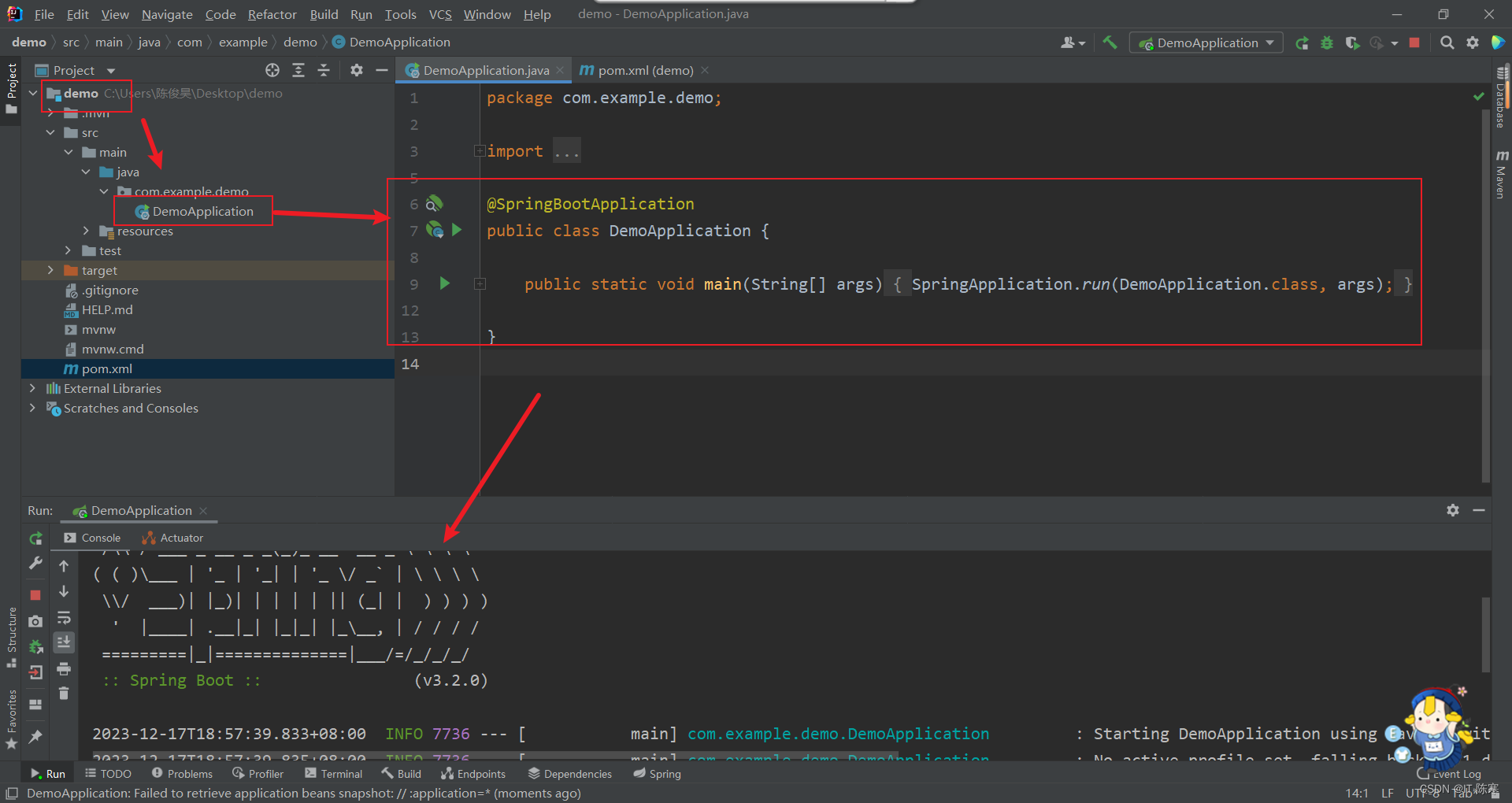Open the VCS menu
1512x803 pixels.
(x=440, y=14)
